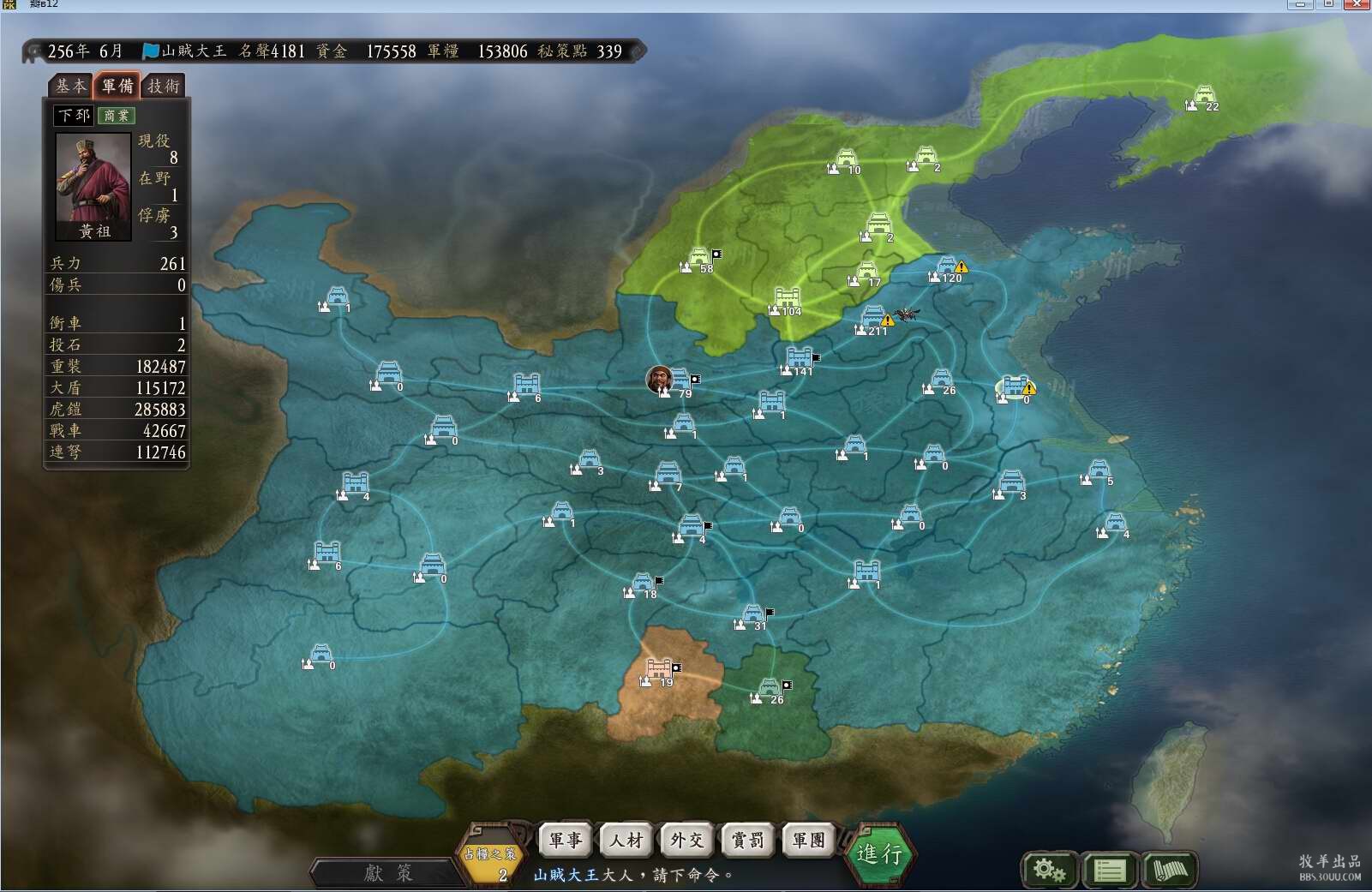Open the gear settings icon

pyautogui.click(x=1048, y=871)
